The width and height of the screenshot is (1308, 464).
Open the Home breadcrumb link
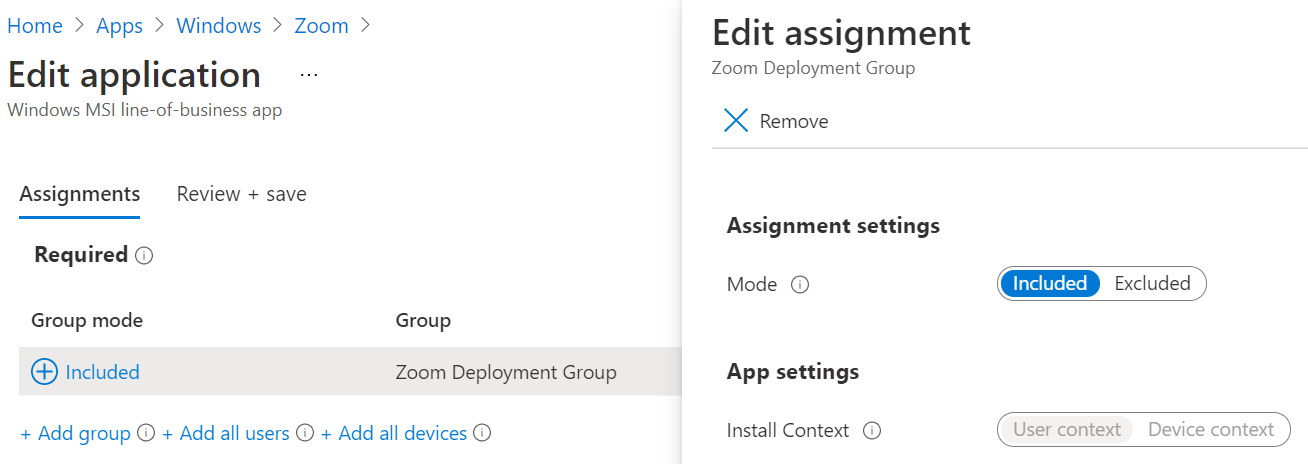point(35,26)
